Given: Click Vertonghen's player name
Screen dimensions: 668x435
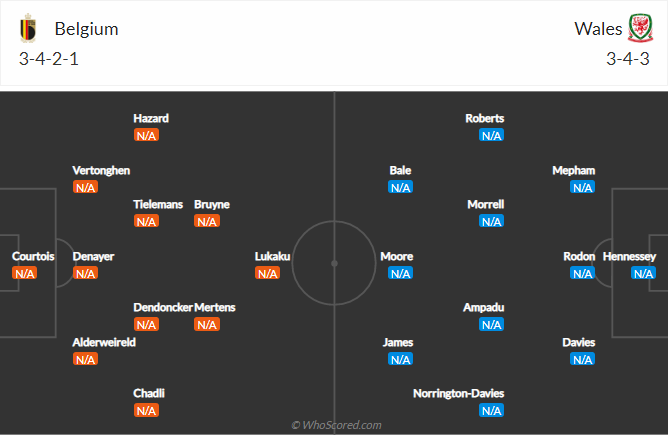Looking at the screenshot, I should click(x=101, y=170).
